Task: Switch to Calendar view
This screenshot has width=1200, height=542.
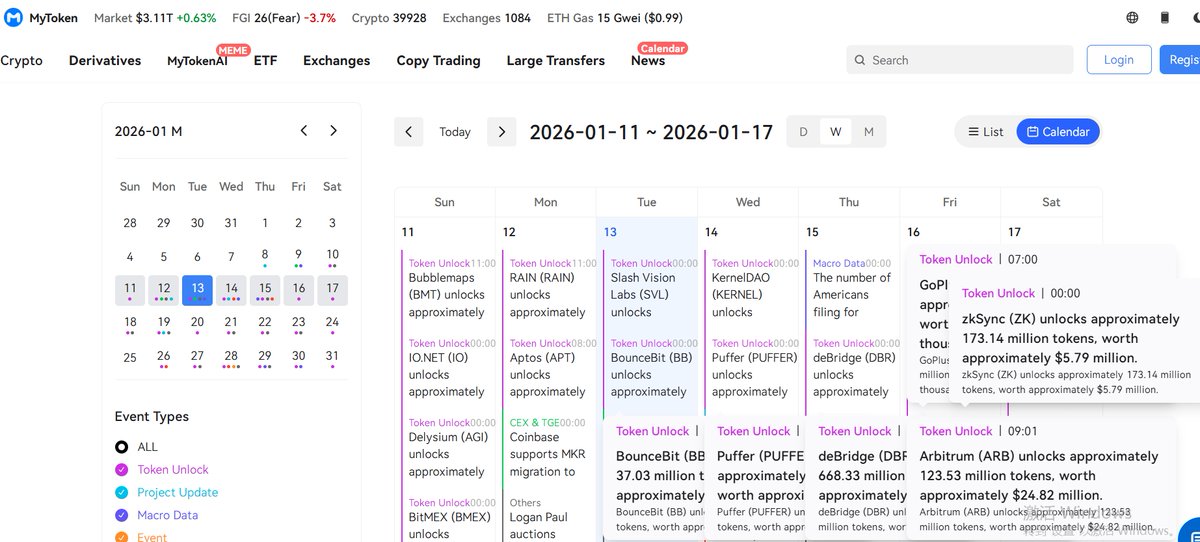Action: point(1058,132)
